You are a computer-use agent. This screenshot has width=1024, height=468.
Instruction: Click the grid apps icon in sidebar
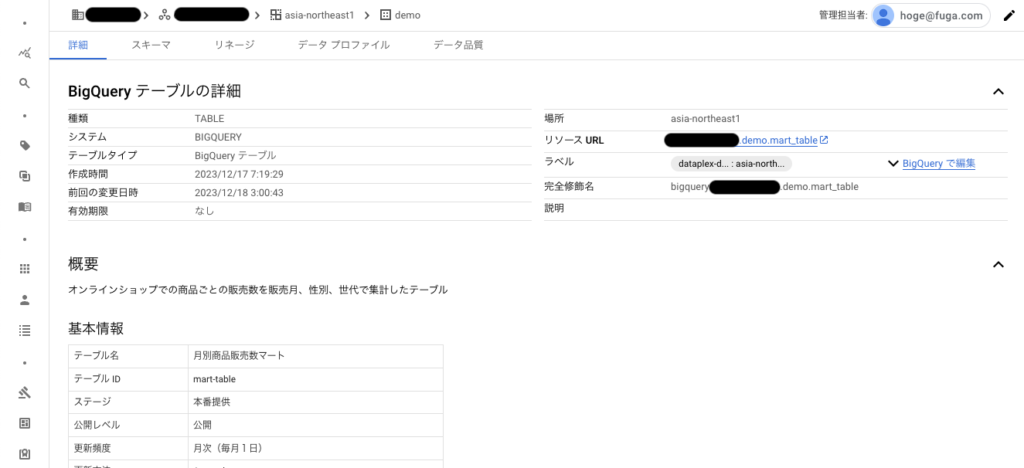click(x=25, y=269)
